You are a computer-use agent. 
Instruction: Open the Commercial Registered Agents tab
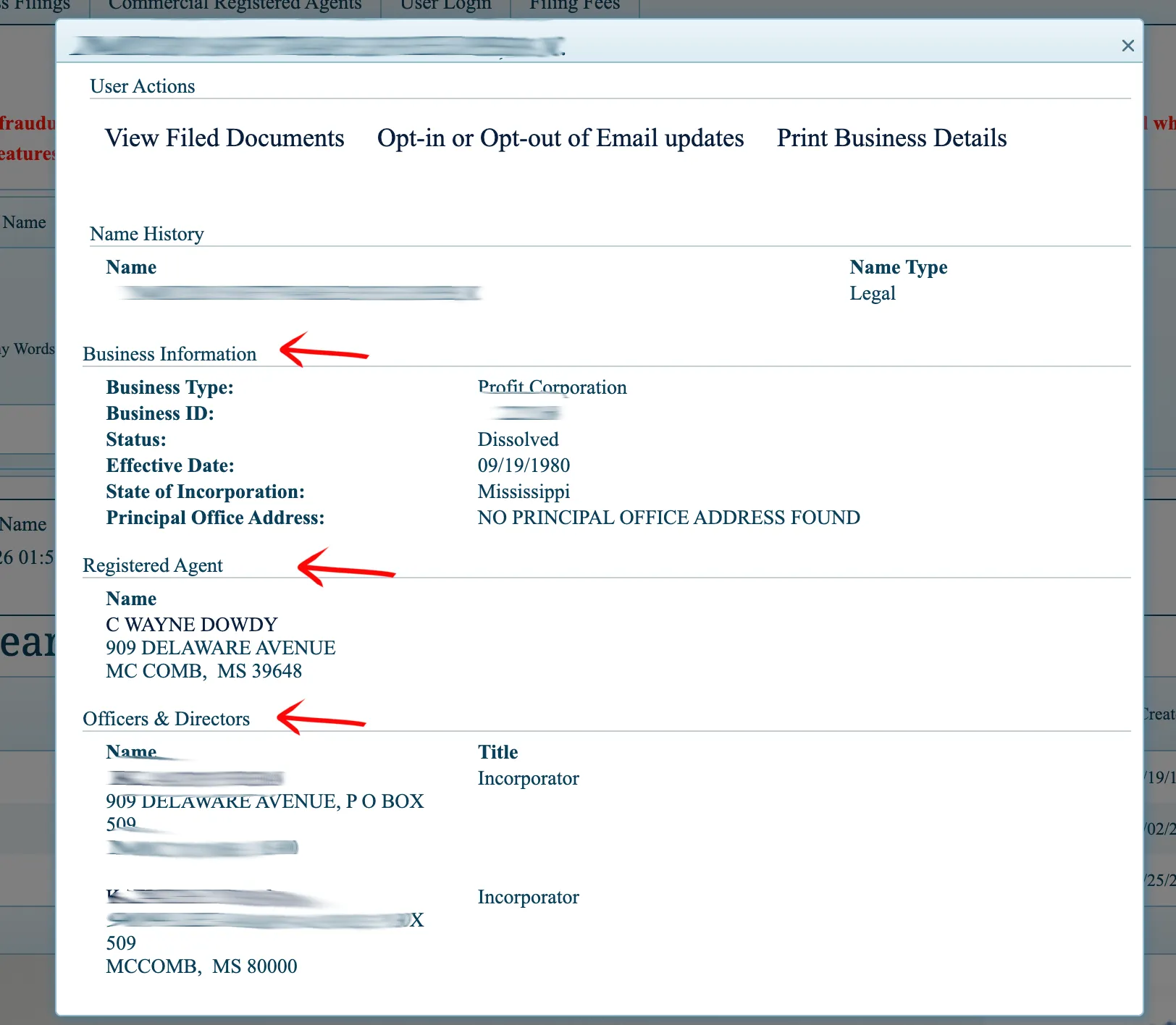[x=235, y=6]
